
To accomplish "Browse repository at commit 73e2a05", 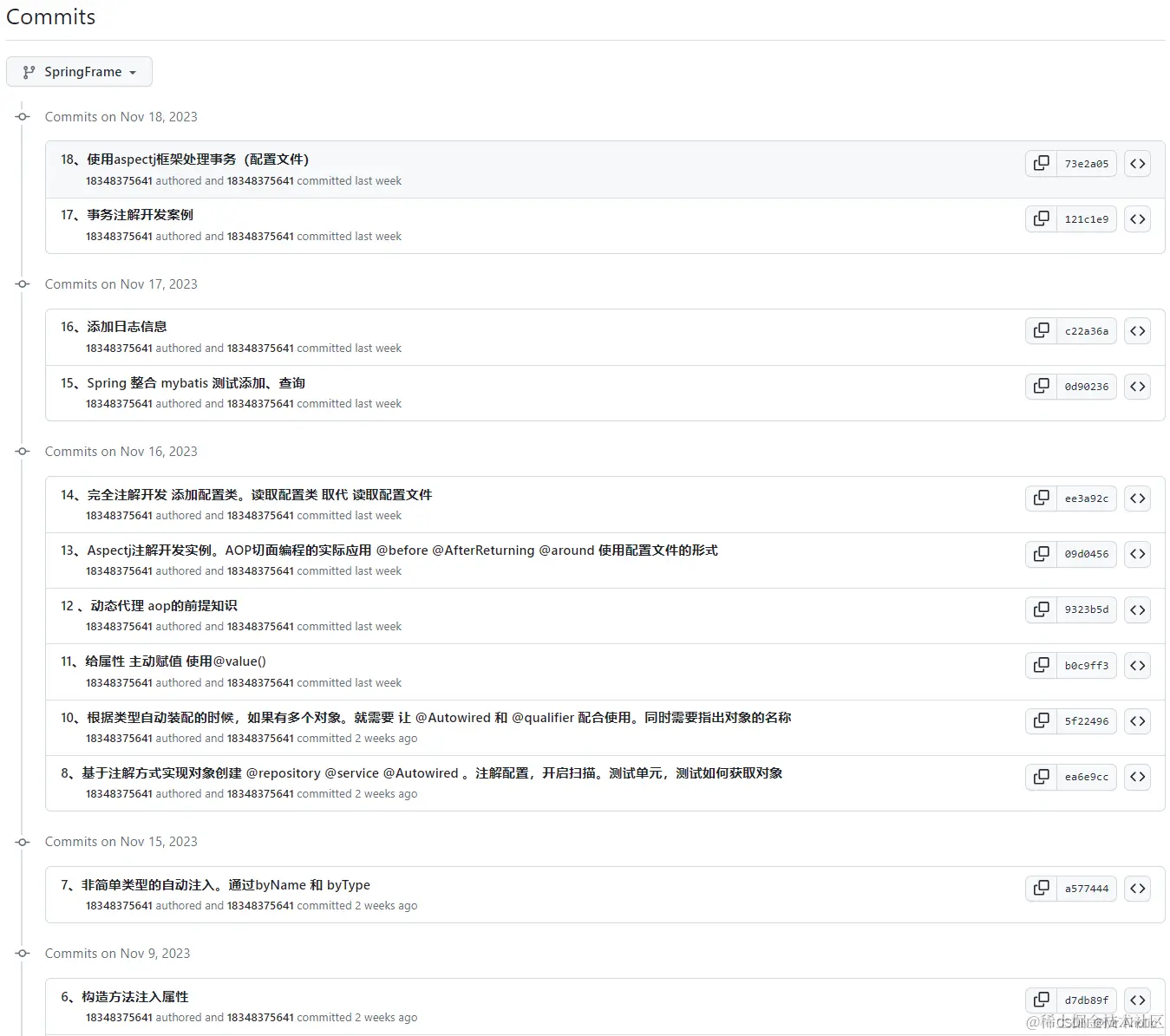I will [1138, 163].
